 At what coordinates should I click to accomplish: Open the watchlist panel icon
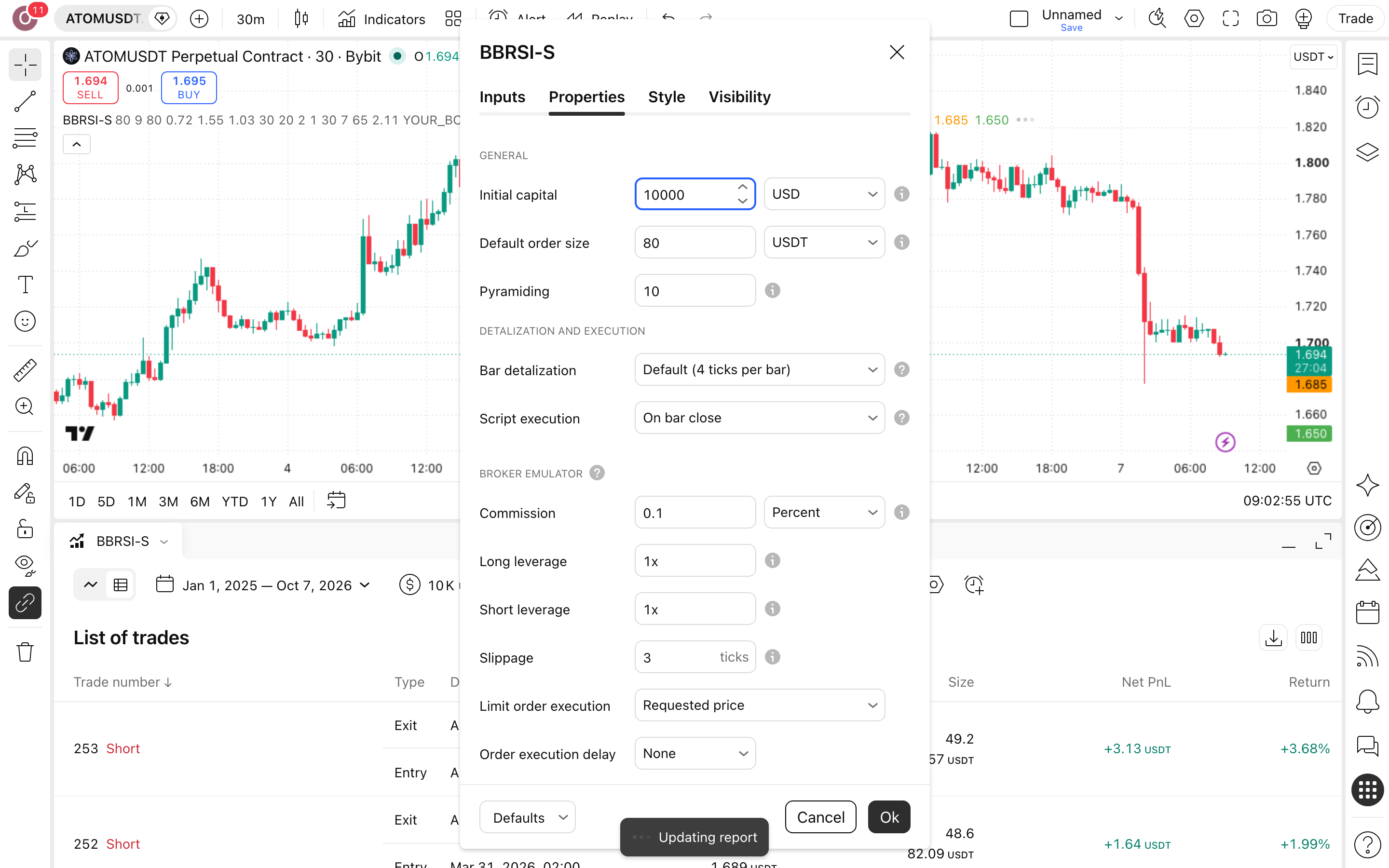(1367, 64)
